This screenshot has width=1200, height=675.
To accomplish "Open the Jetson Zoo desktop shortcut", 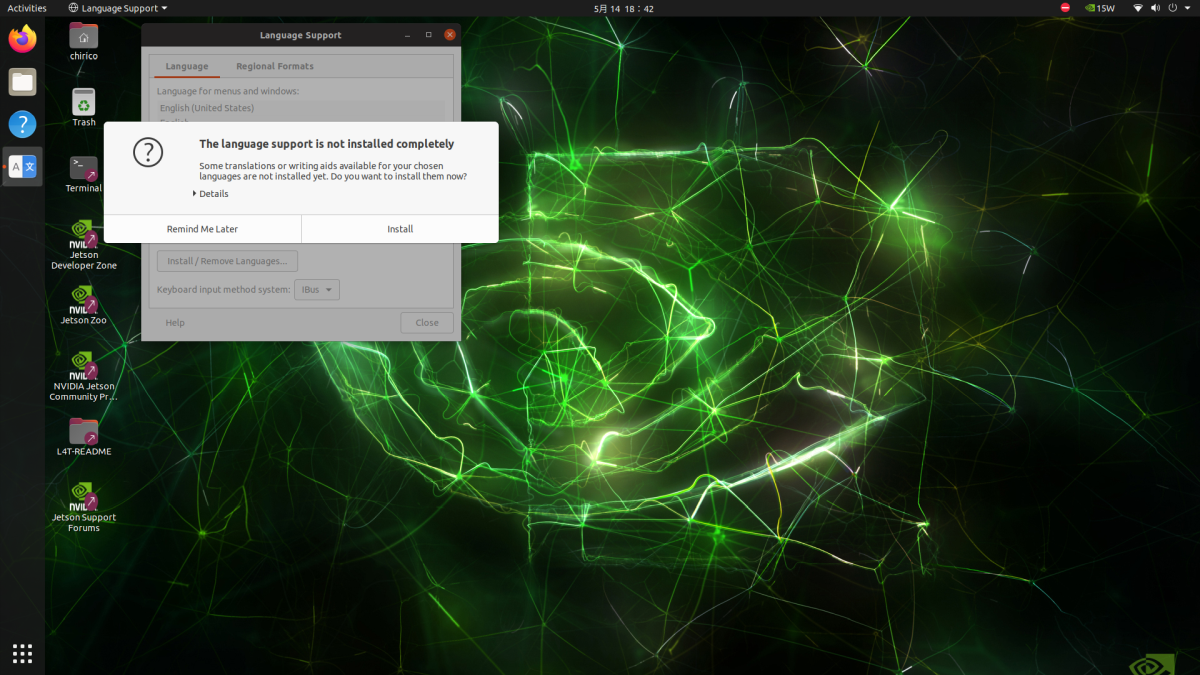I will tap(84, 300).
